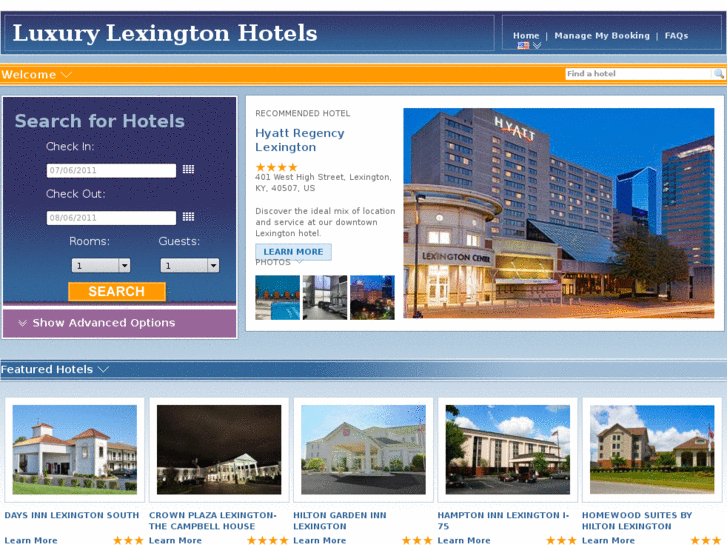This screenshot has width=727, height=545.
Task: Open the Check In calendar icon
Action: tap(188, 169)
